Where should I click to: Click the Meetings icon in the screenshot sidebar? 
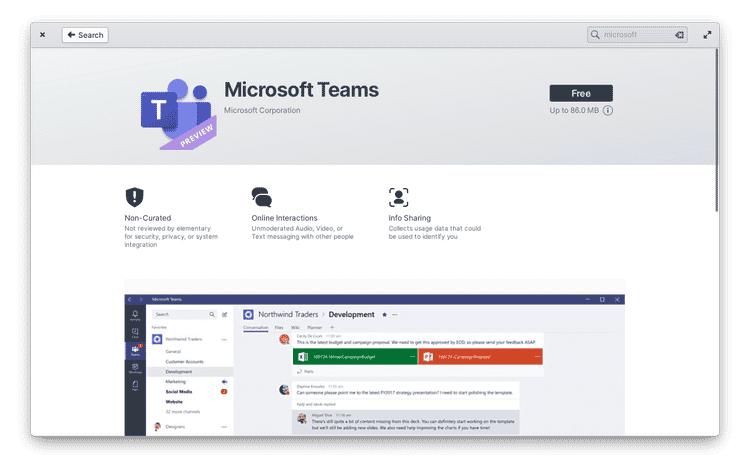coord(135,368)
